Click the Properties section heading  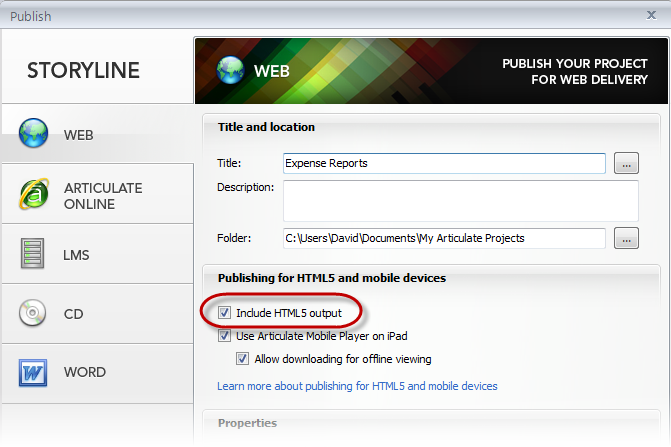pyautogui.click(x=247, y=423)
